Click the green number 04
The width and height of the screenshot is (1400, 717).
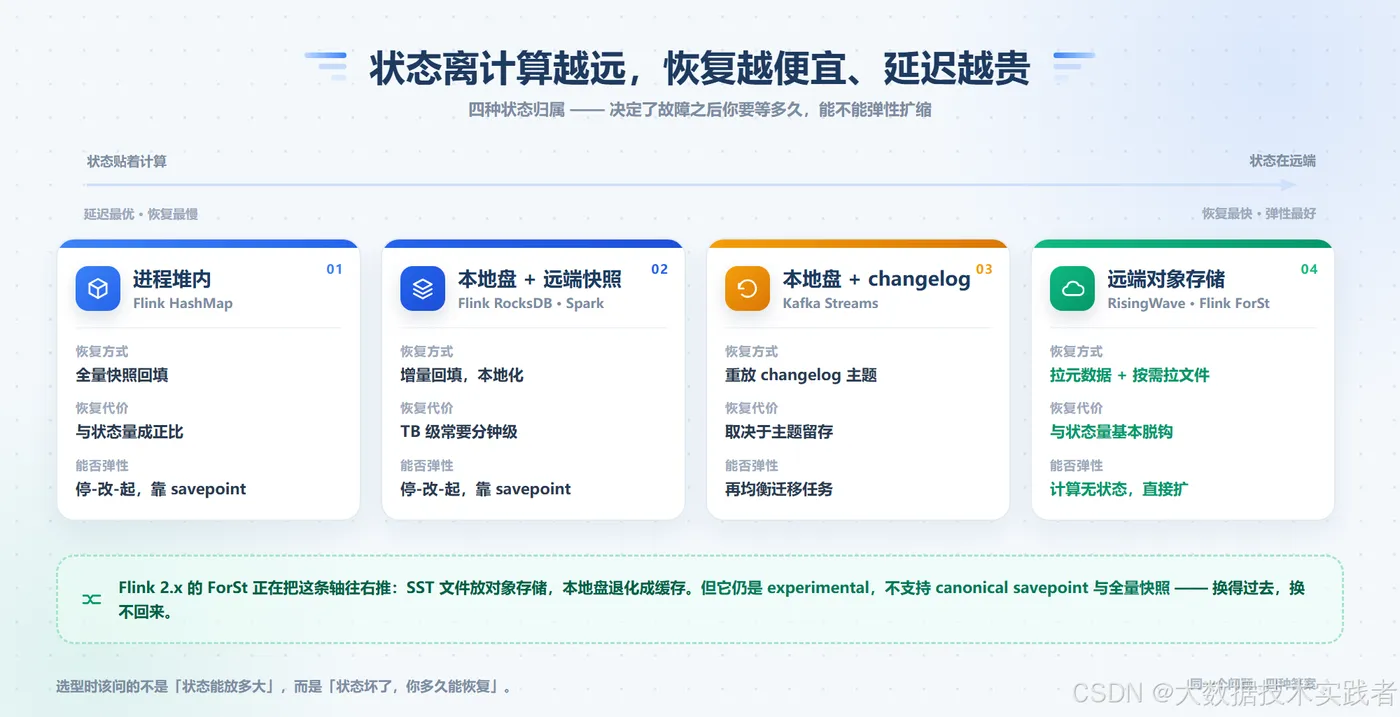pos(1309,269)
